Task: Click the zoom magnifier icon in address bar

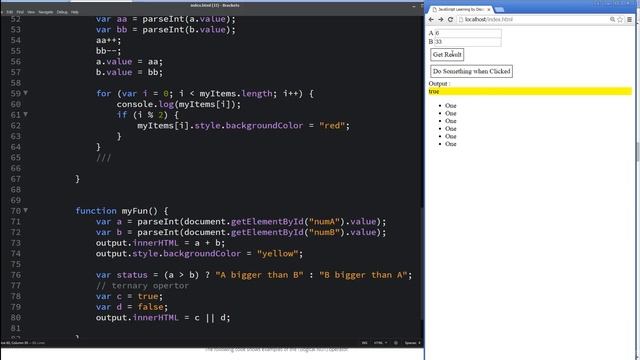Action: click(612, 20)
